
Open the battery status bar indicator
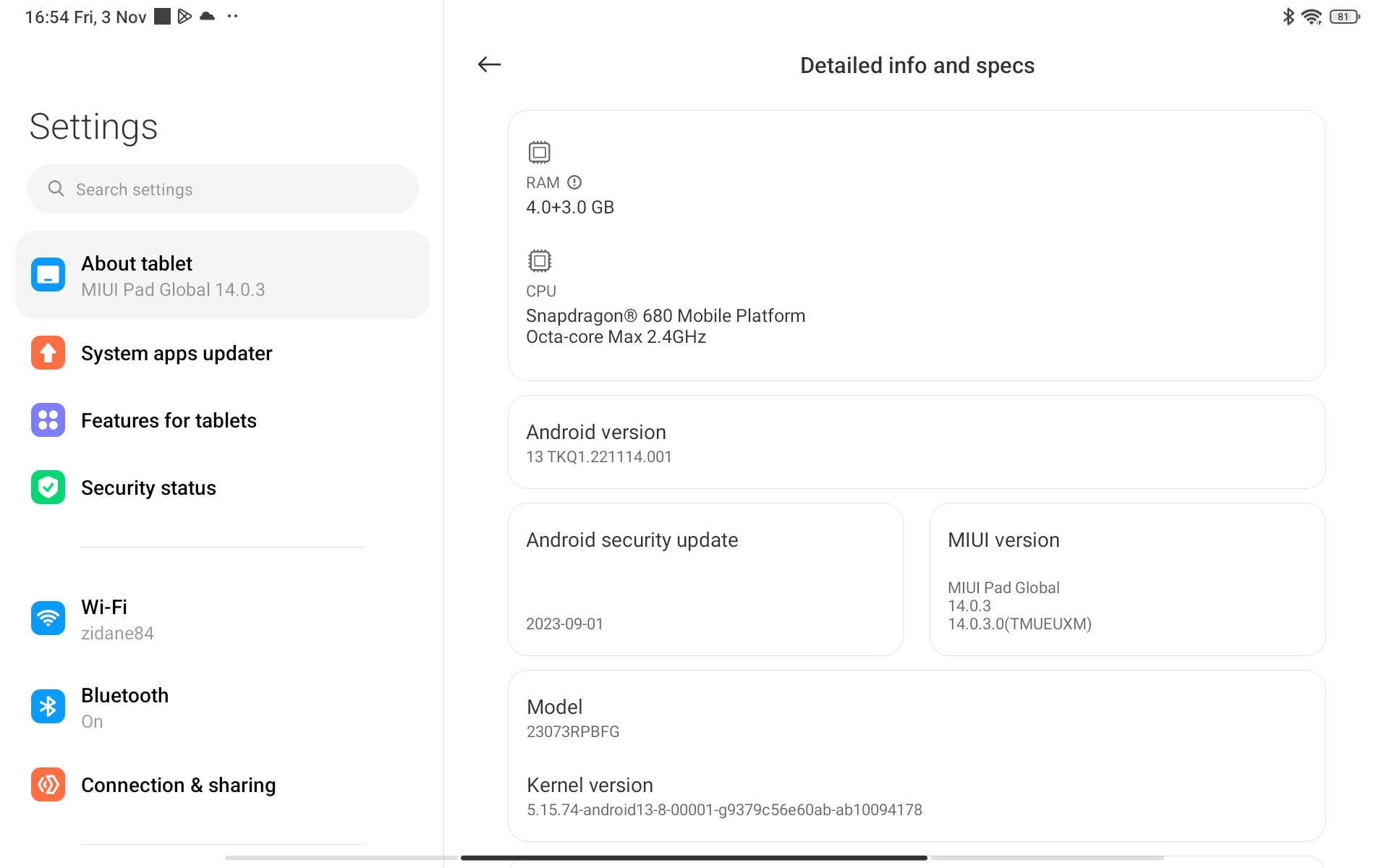coord(1344,17)
